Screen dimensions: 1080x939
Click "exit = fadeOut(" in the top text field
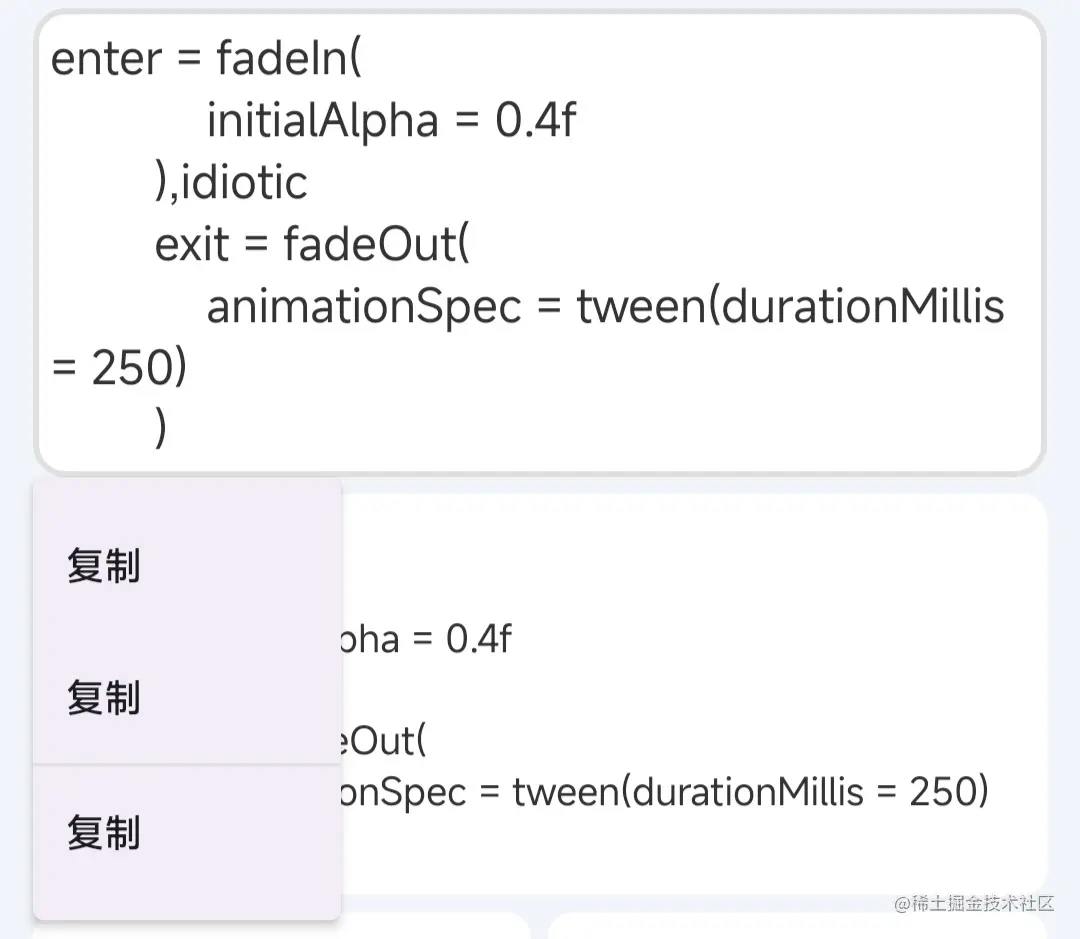pos(311,245)
